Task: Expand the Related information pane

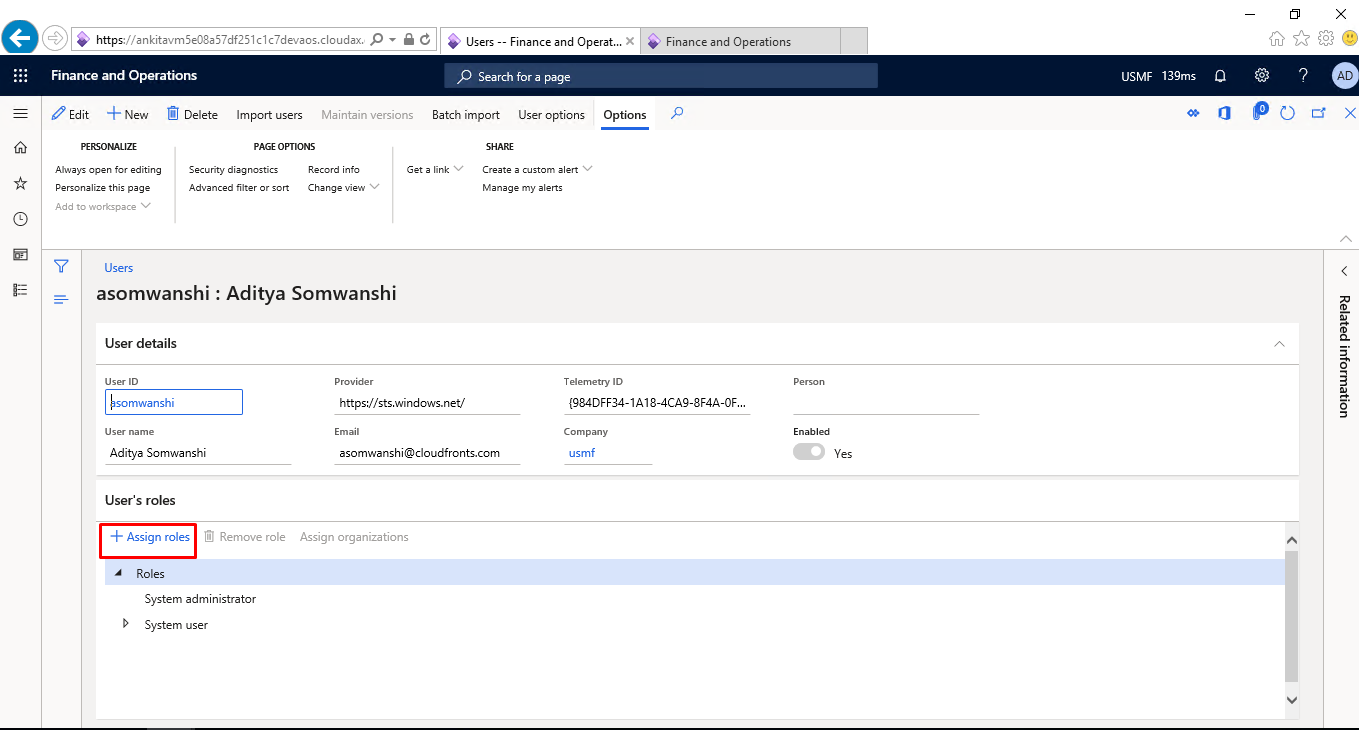Action: coord(1344,271)
